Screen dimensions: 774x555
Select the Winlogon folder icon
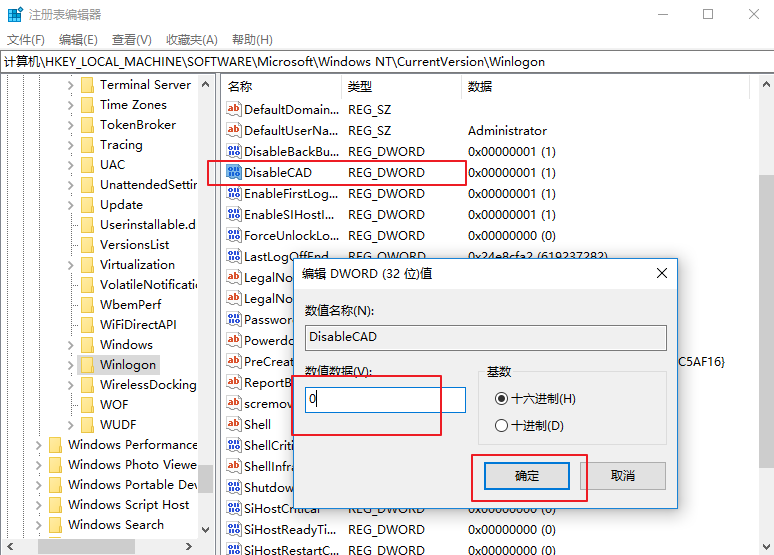tap(87, 365)
